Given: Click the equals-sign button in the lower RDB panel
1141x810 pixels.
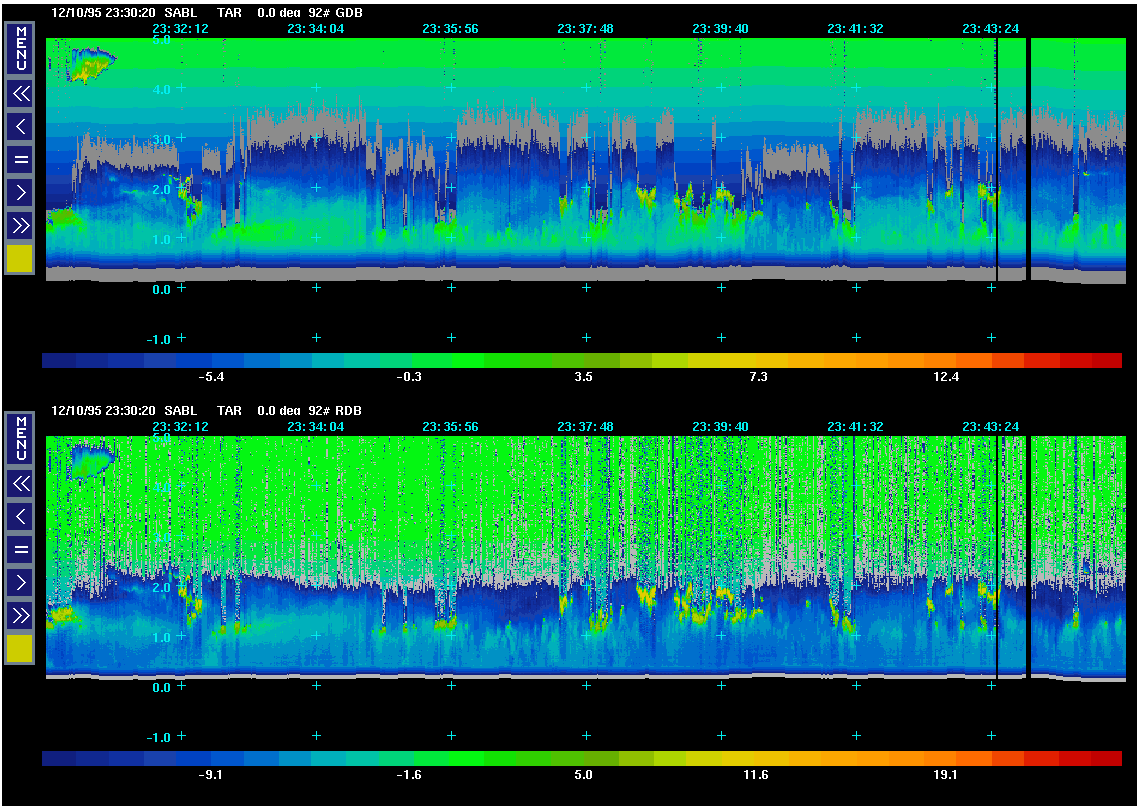Looking at the screenshot, I should pos(21,549).
